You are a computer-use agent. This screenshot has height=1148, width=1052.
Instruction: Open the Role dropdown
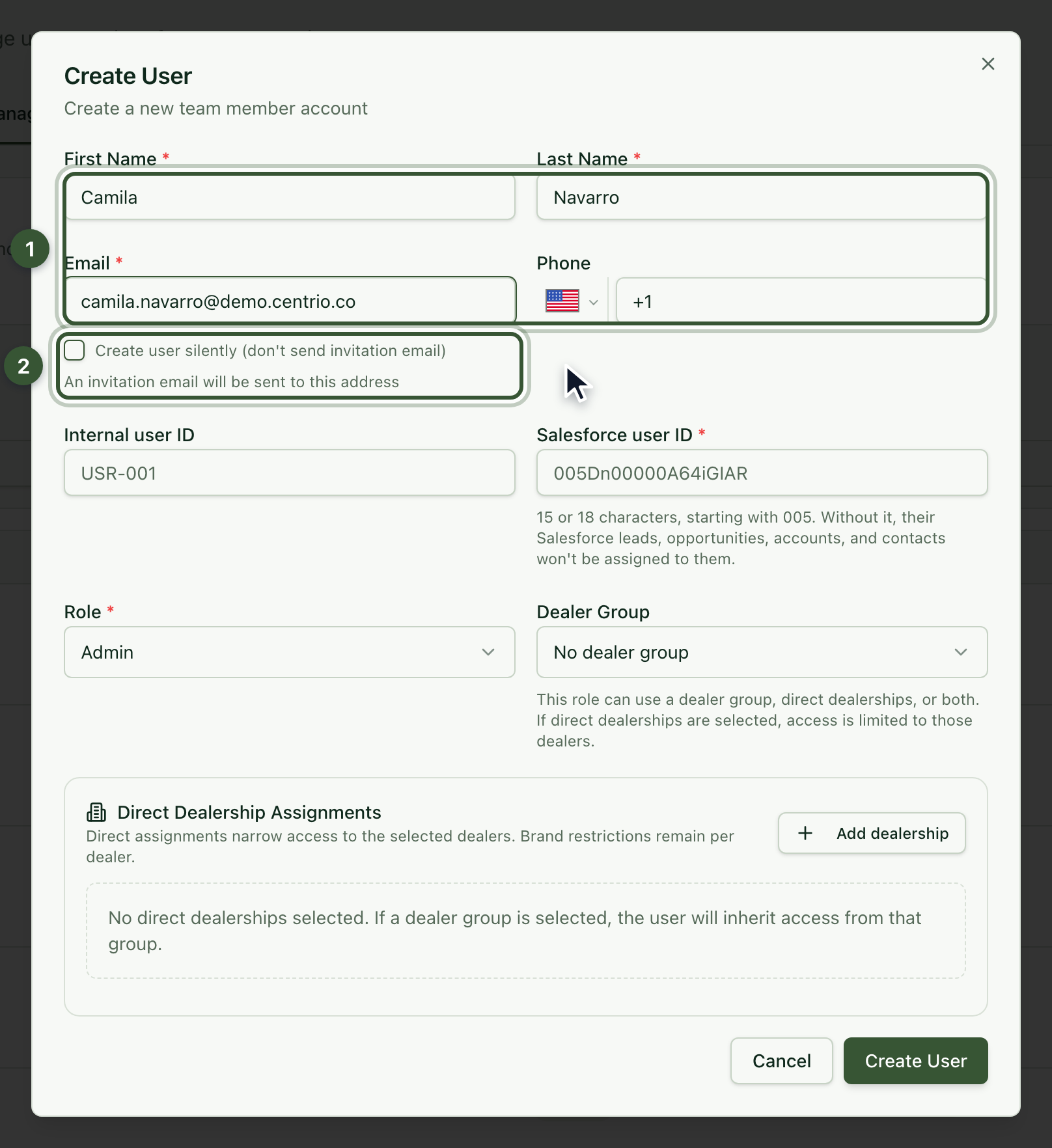(x=290, y=652)
